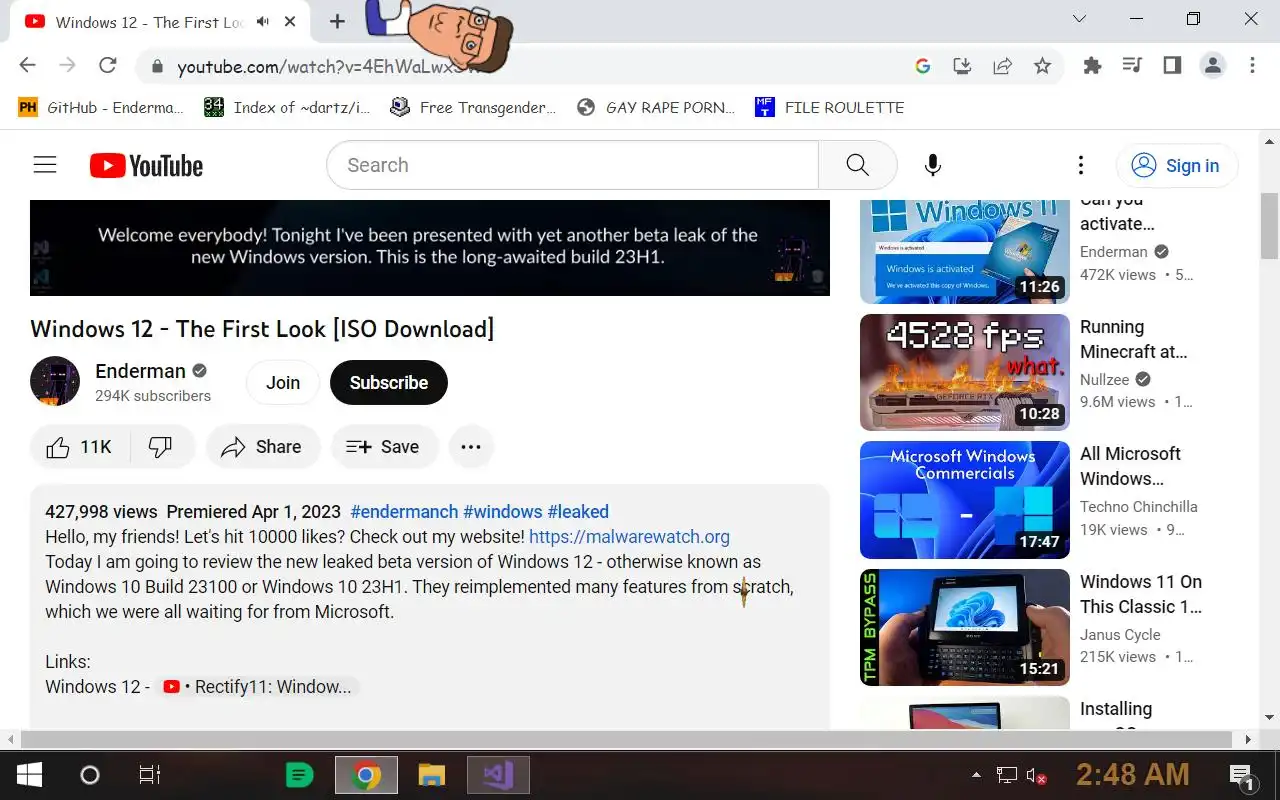Search by voice with the microphone icon
The width and height of the screenshot is (1280, 800).
(x=932, y=165)
